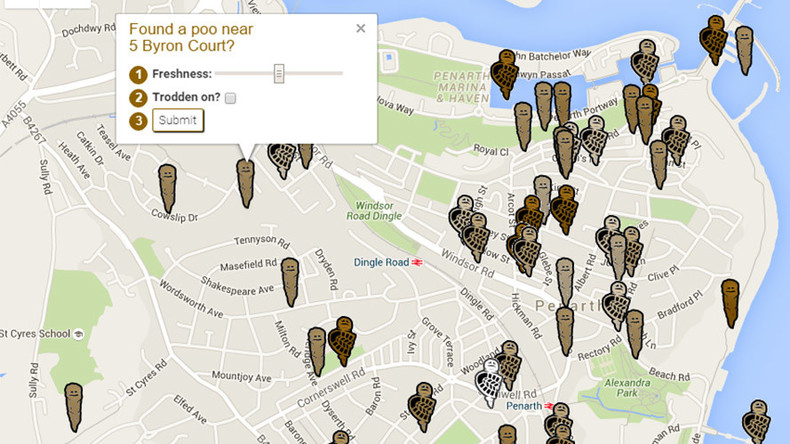Click the poo marker beside Sully Rd
This screenshot has width=790, height=444.
74,407
